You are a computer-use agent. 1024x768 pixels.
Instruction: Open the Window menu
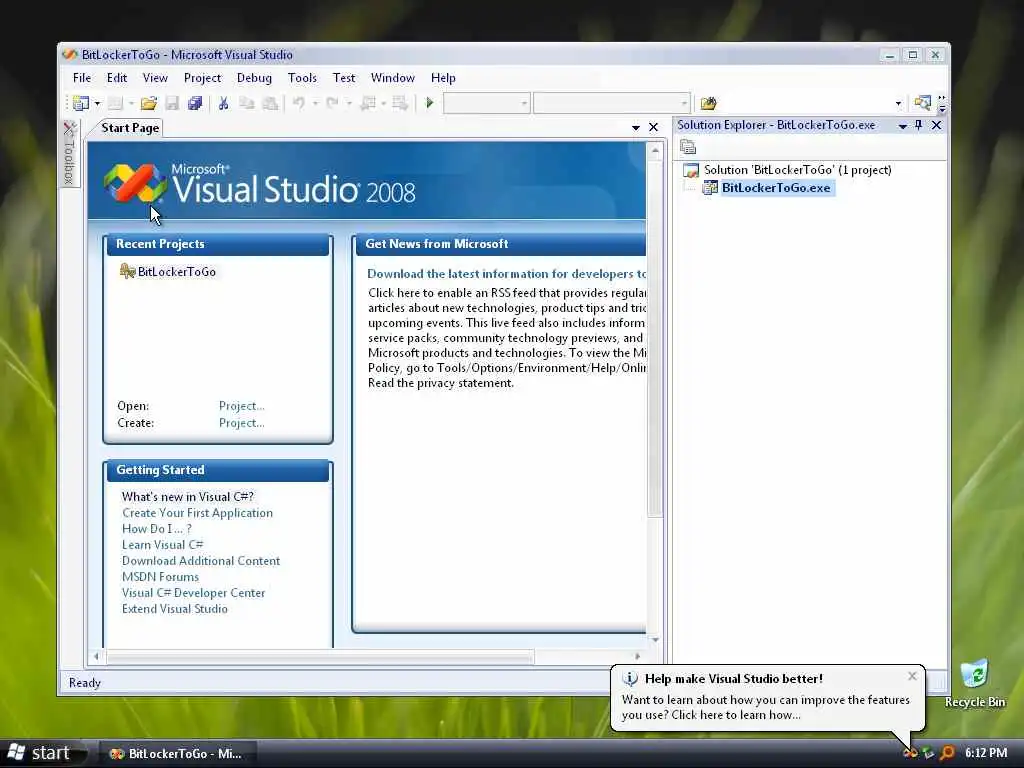tap(392, 78)
